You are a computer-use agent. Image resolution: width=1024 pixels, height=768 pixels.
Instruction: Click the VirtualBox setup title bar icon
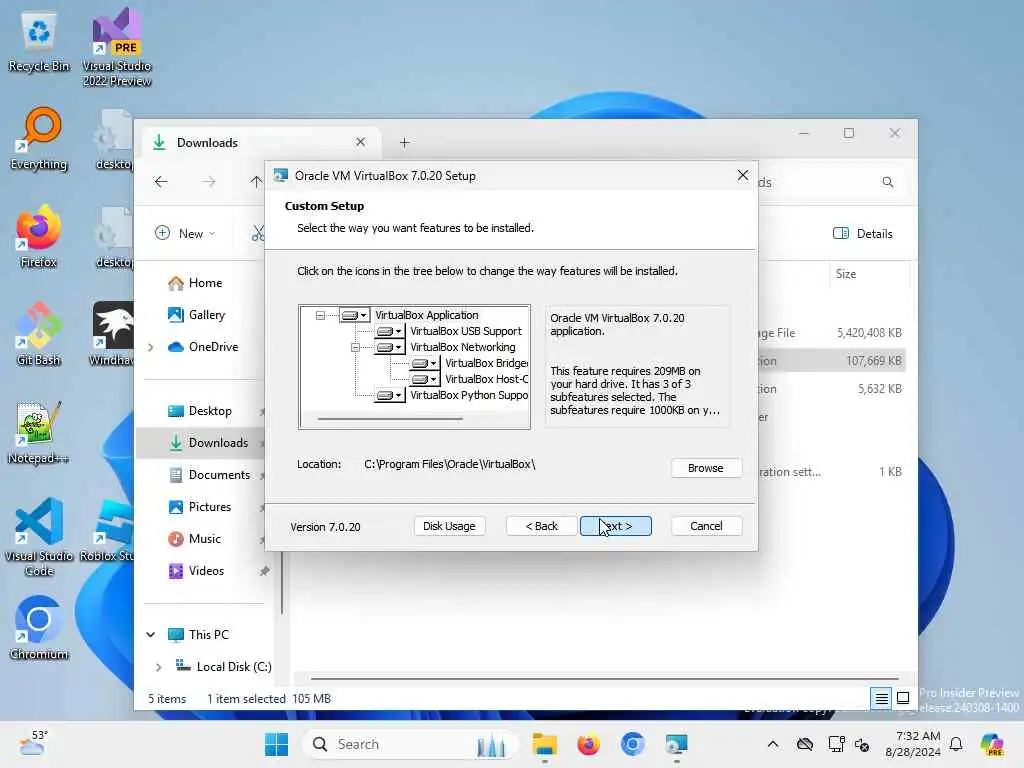[281, 176]
